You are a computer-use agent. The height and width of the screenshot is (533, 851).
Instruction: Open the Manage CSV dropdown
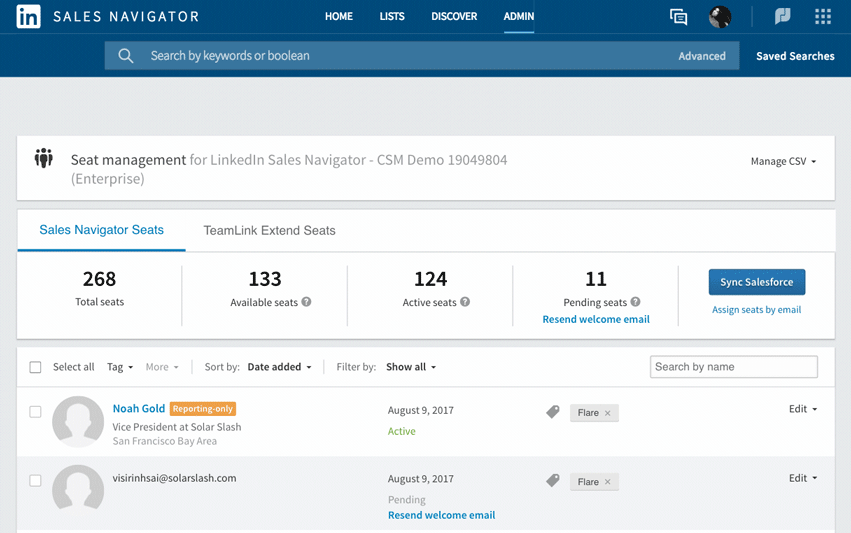click(x=783, y=161)
